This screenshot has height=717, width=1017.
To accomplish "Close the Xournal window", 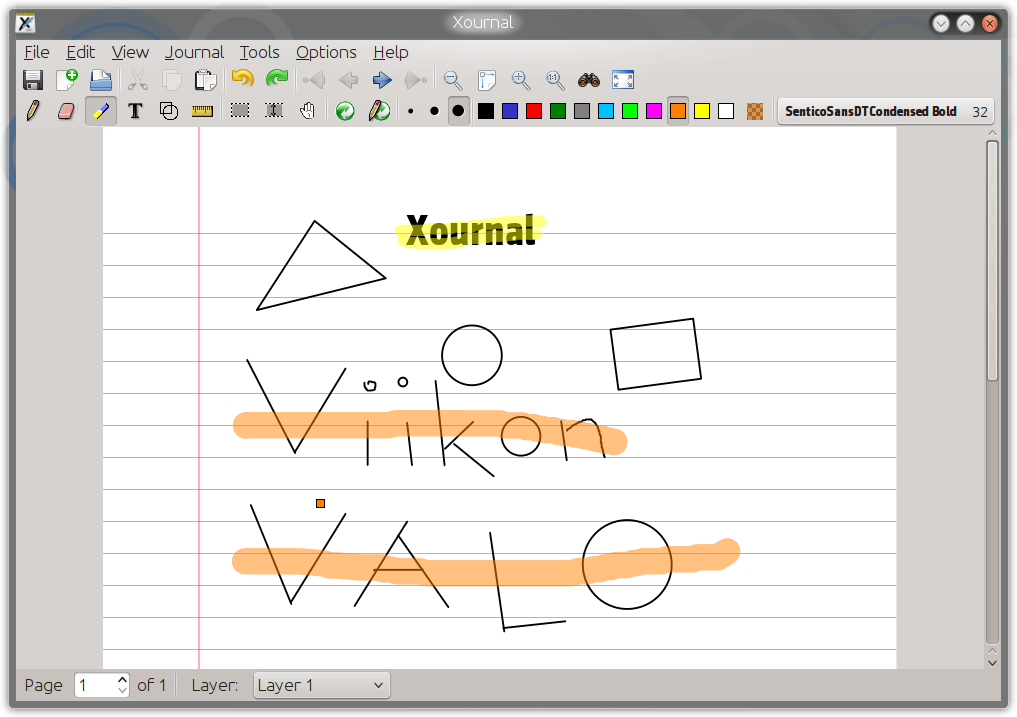I will 990,23.
